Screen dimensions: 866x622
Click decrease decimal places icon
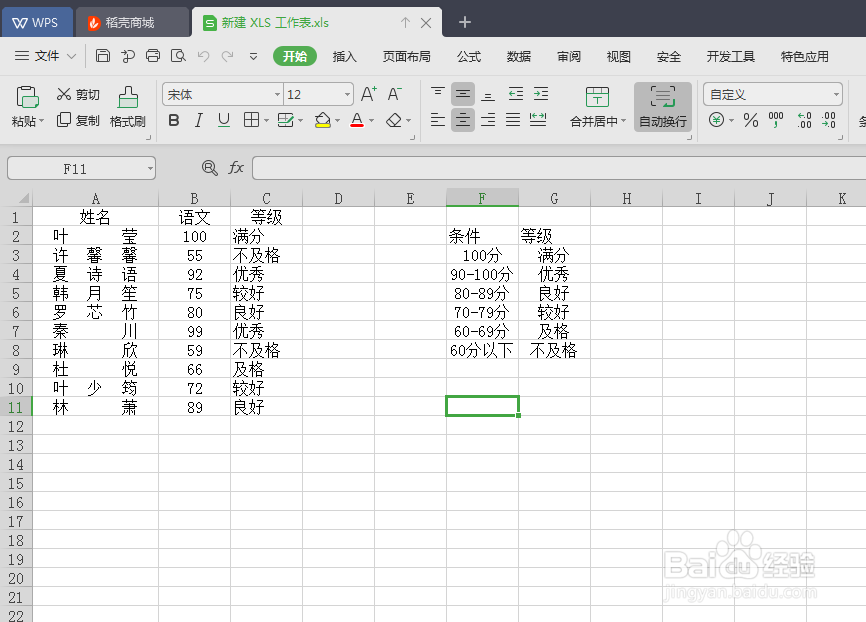[x=829, y=120]
